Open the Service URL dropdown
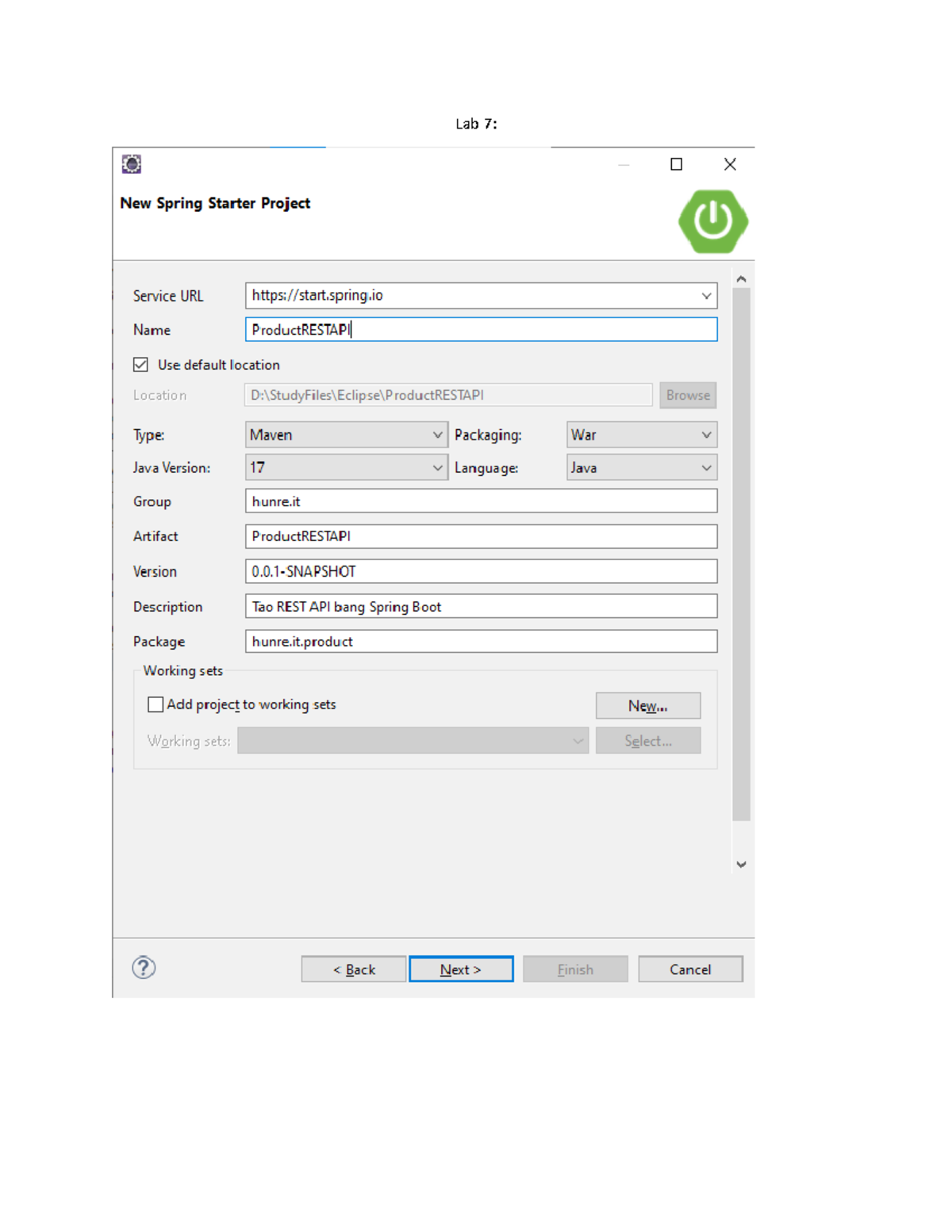 (x=705, y=296)
